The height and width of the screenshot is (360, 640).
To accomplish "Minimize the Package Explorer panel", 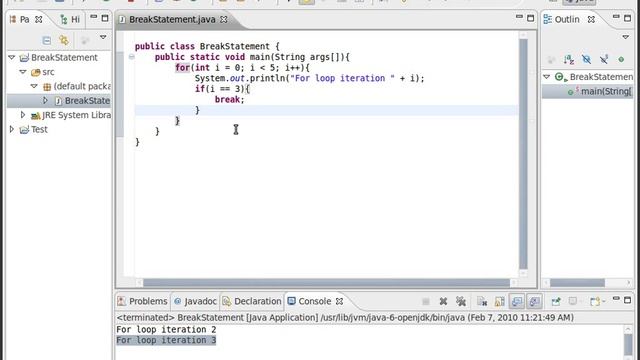I will point(94,17).
